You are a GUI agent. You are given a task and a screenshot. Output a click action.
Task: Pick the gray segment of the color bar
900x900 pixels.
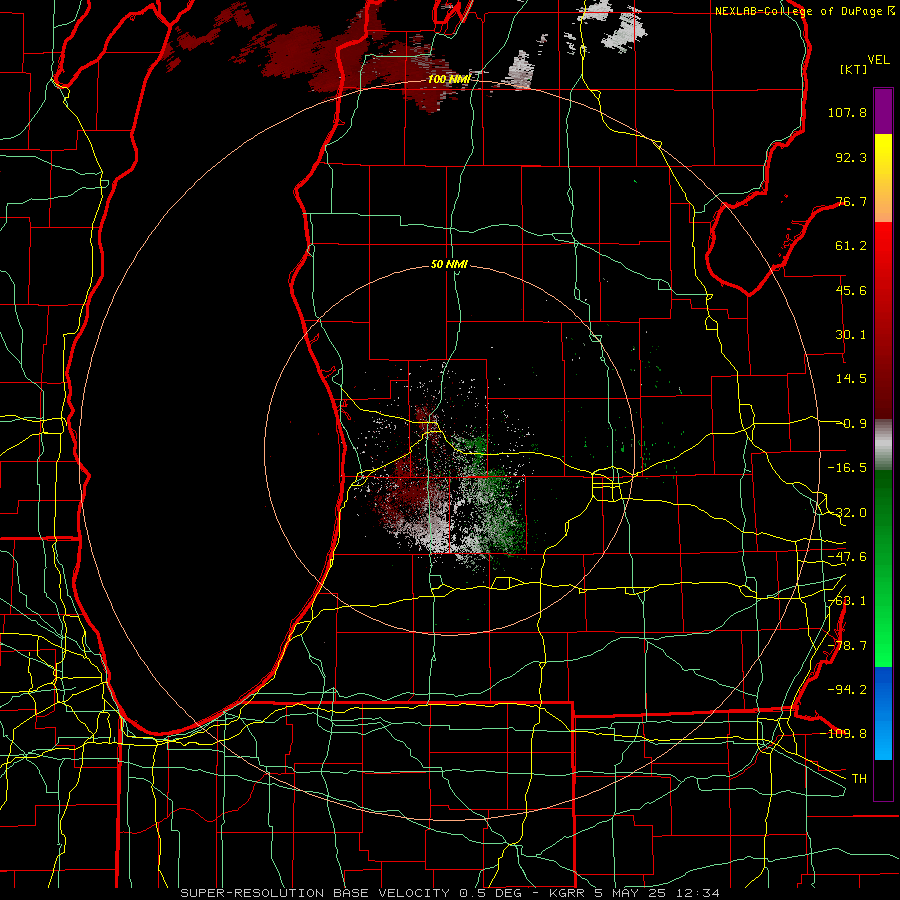coord(883,445)
